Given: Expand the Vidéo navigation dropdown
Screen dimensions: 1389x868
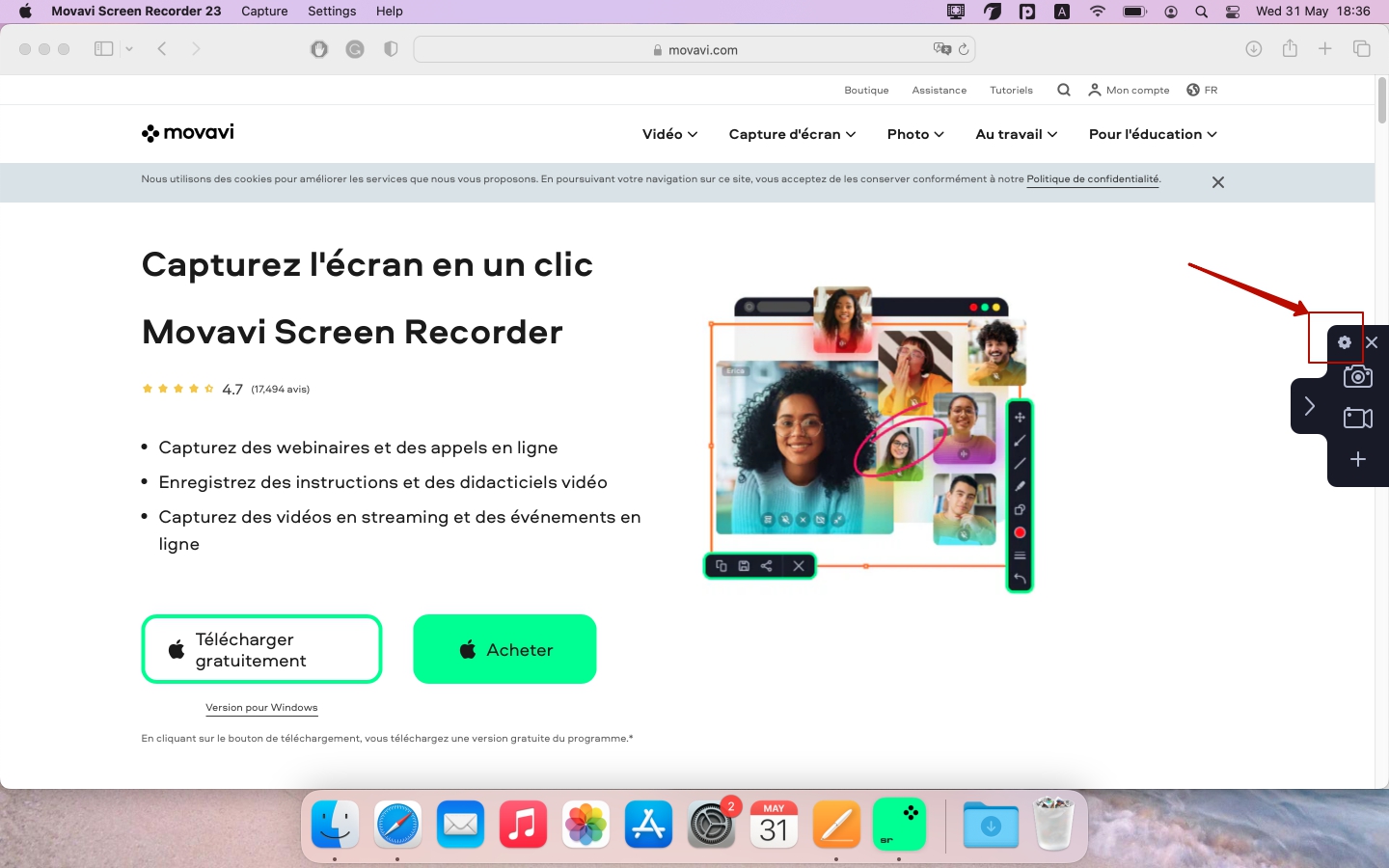Looking at the screenshot, I should click(669, 134).
